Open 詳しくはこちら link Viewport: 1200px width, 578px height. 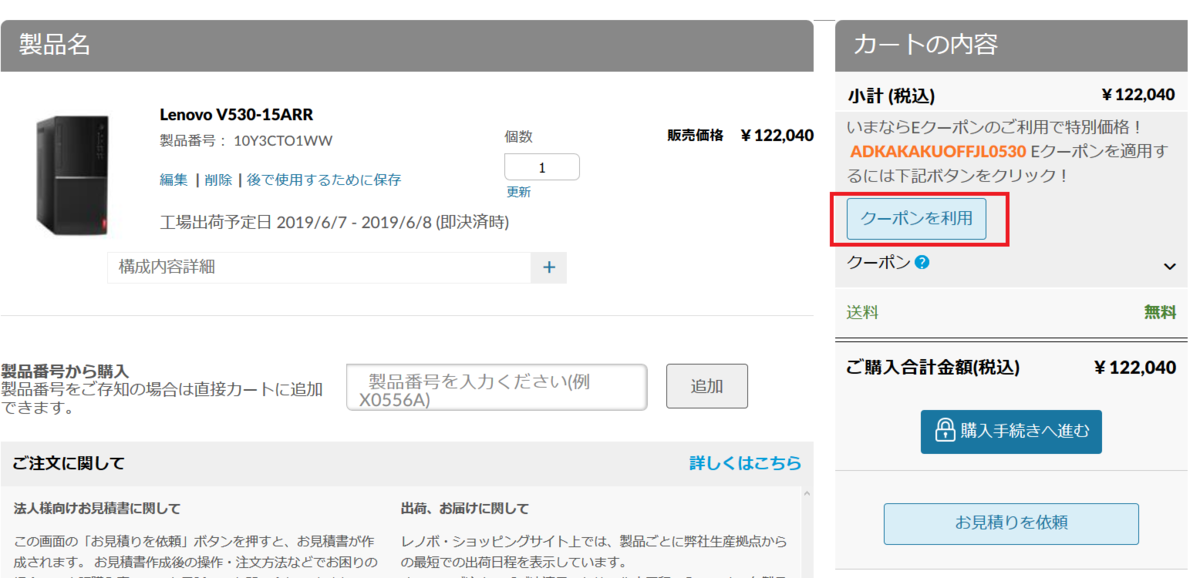point(745,463)
